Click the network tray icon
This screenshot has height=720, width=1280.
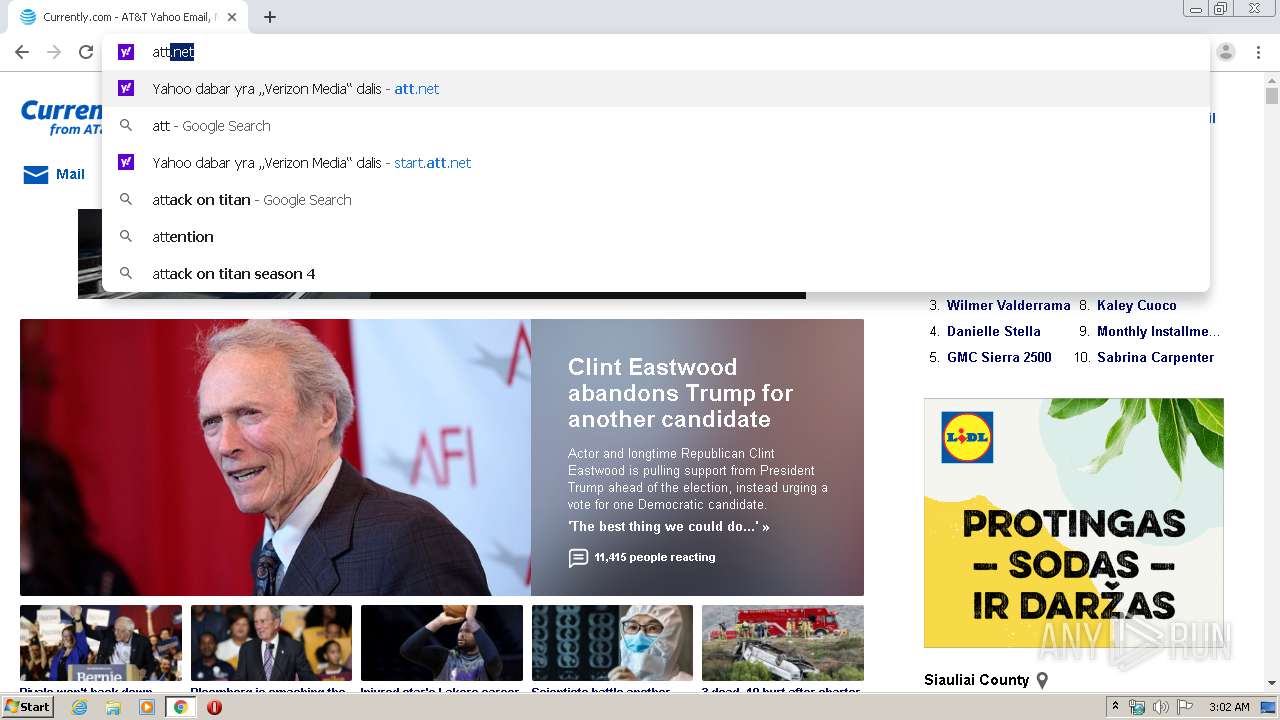[x=1137, y=707]
